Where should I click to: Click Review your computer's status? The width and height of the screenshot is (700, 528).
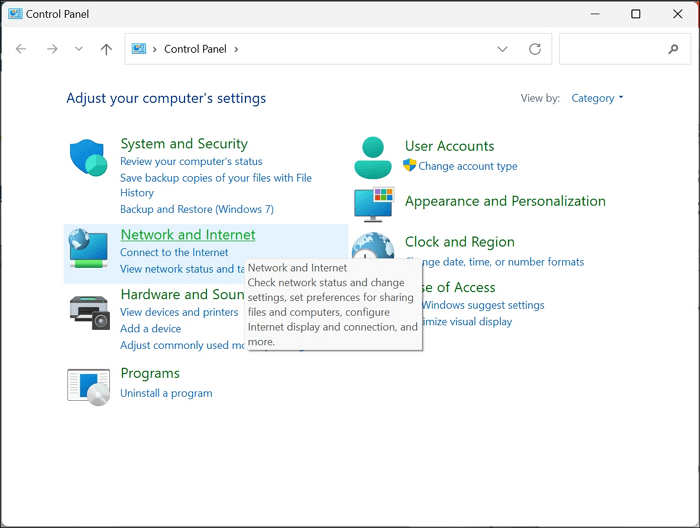191,161
